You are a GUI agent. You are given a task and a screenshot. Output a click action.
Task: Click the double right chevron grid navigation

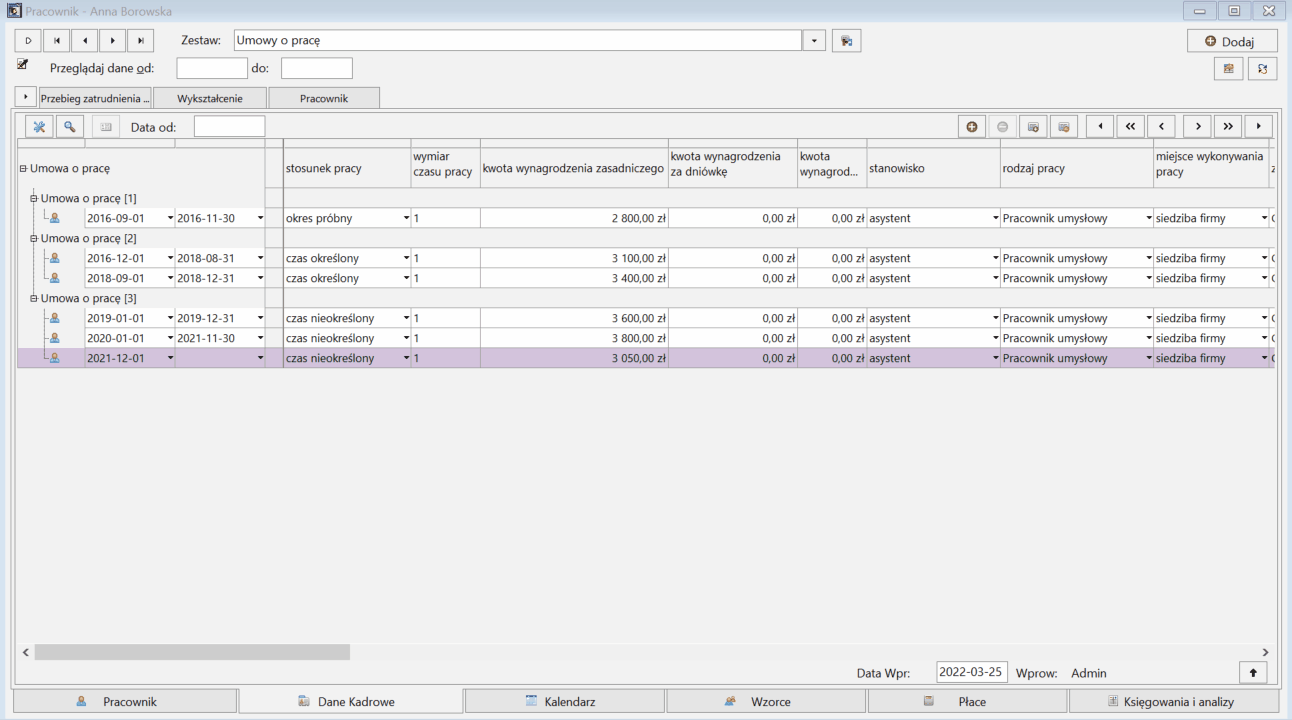1228,127
